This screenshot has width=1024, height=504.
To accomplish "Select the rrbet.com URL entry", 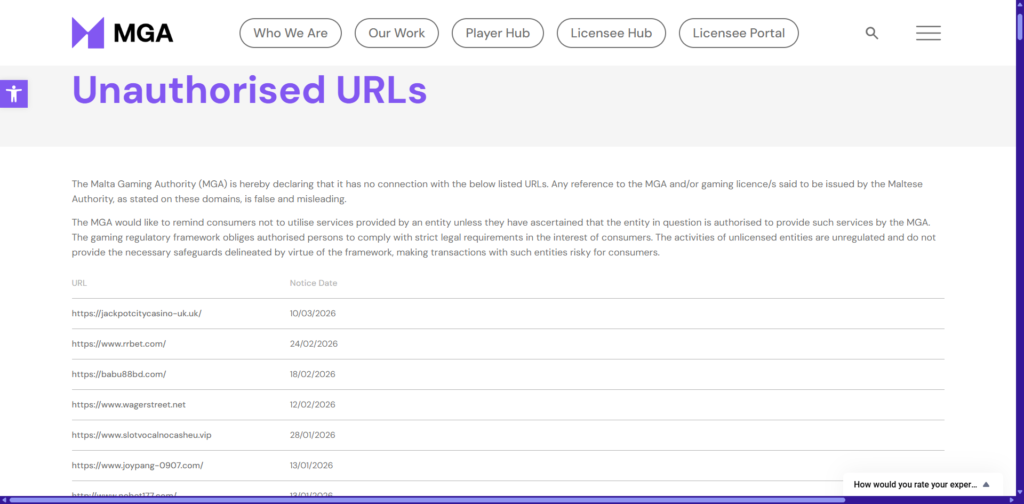I will [119, 344].
